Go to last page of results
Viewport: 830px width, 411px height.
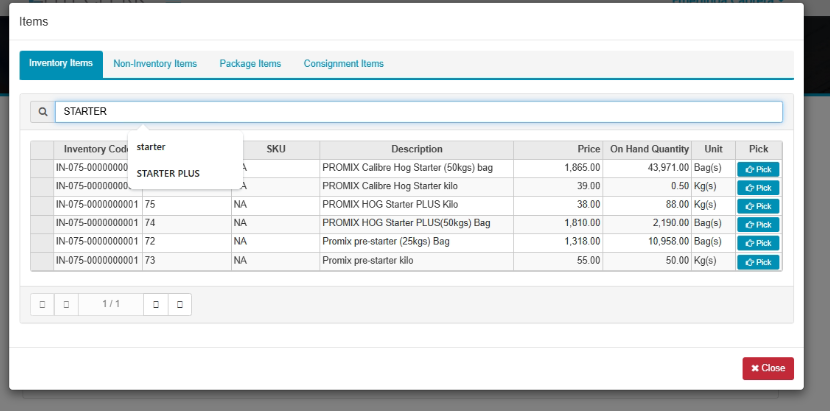[x=179, y=305]
